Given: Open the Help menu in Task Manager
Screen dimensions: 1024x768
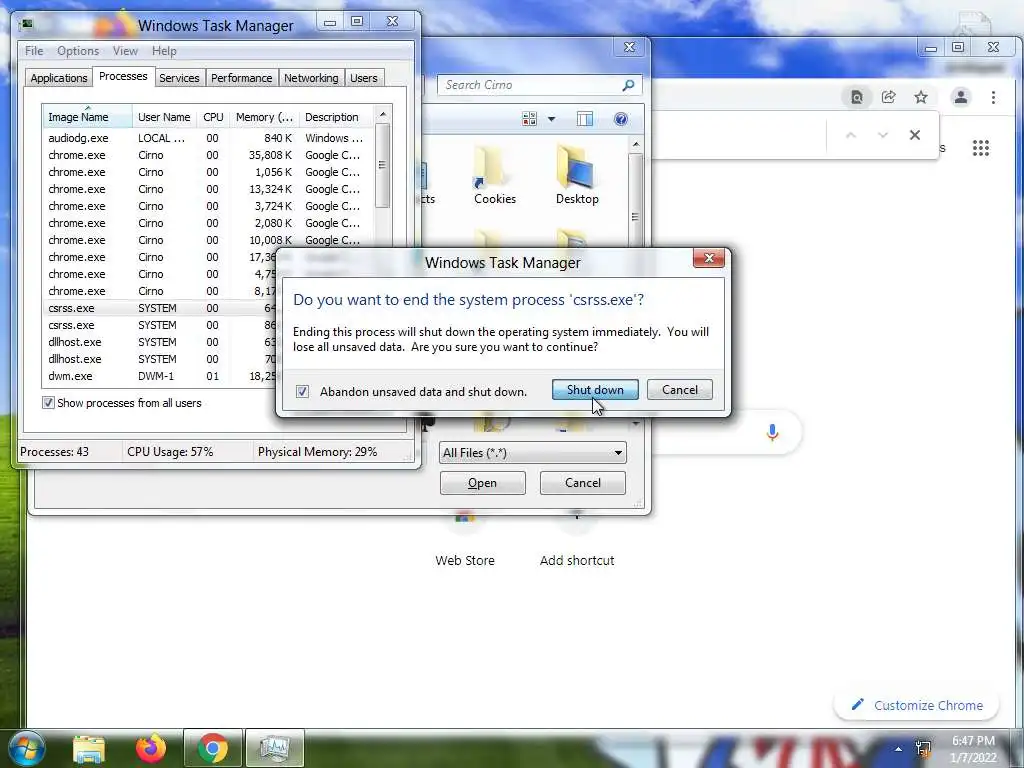Looking at the screenshot, I should (x=164, y=51).
